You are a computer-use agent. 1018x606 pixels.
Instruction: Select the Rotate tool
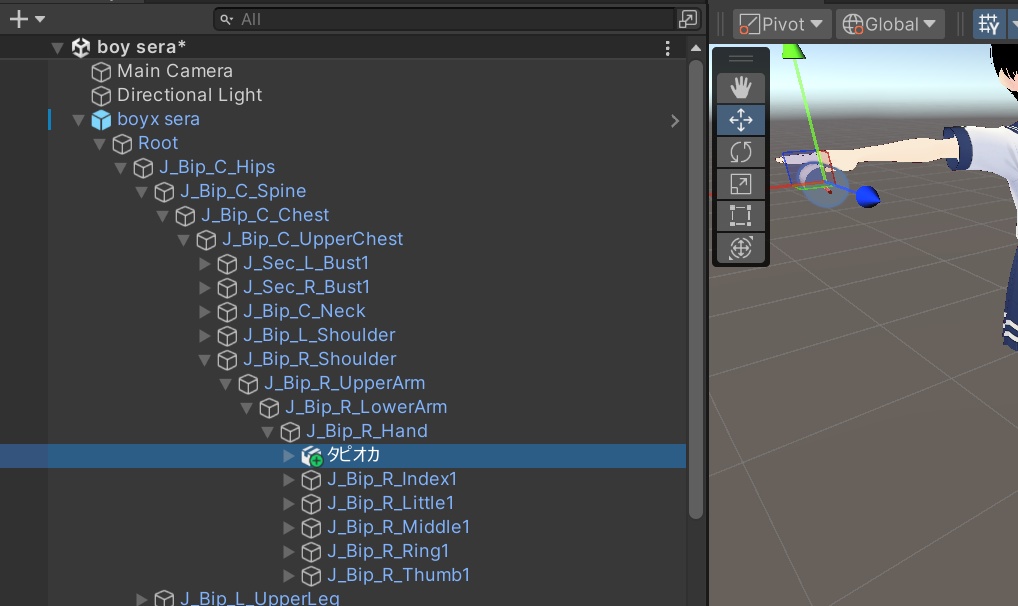tap(741, 152)
